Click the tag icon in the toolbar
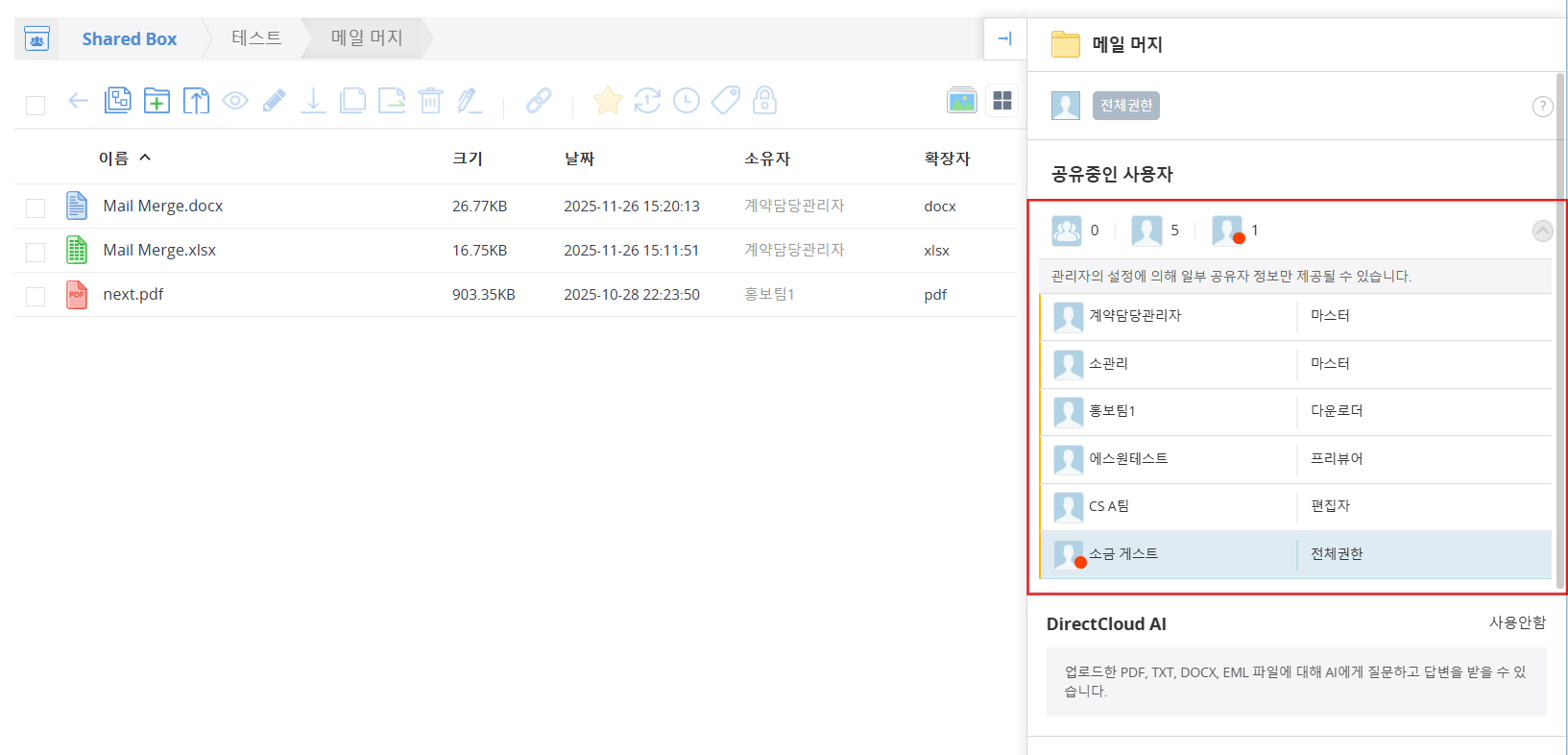Screen dimensions: 1568x755 [726, 101]
